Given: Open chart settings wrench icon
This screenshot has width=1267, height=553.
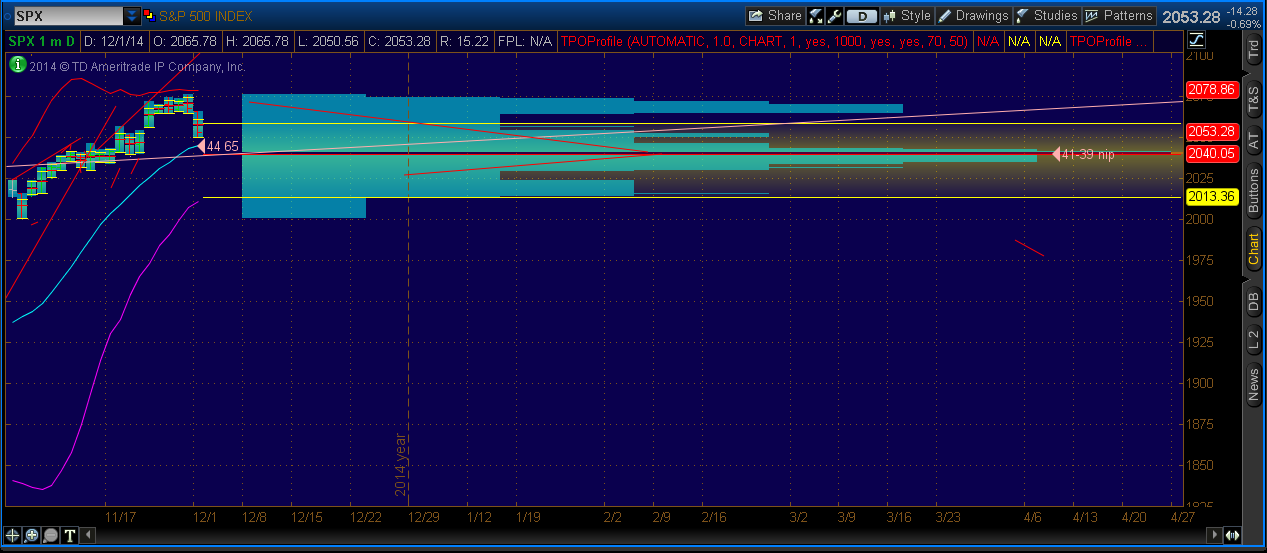Looking at the screenshot, I should [834, 16].
